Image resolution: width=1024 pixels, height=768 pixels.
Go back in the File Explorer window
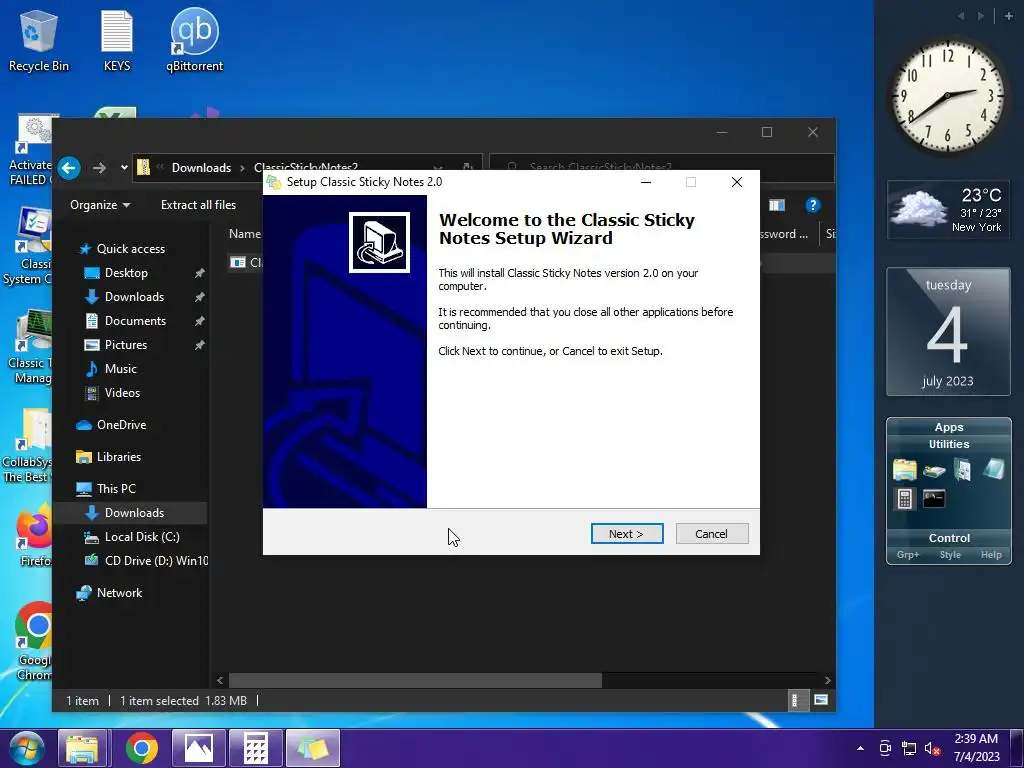69,168
